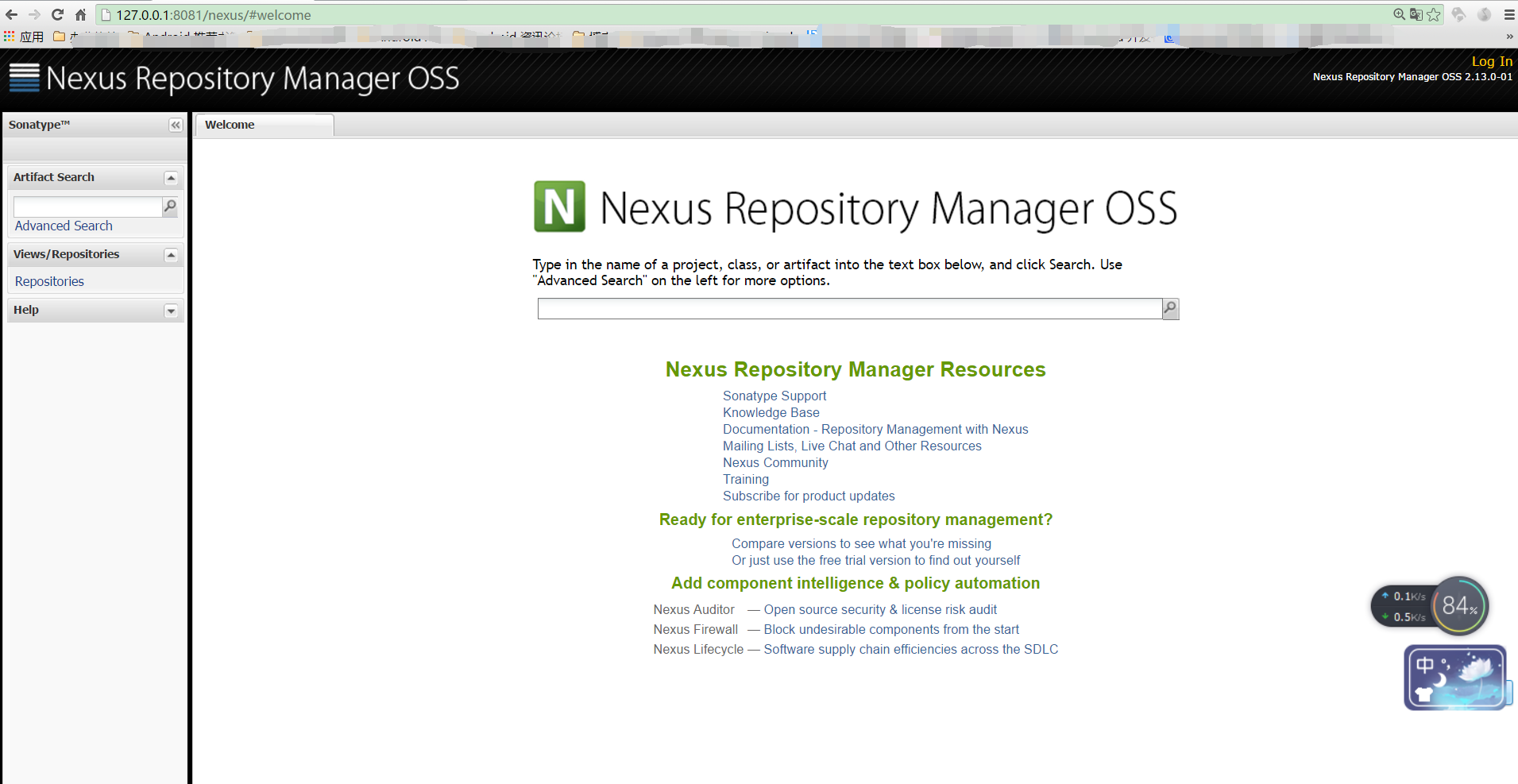Click the main search magnifier button

tap(1170, 308)
